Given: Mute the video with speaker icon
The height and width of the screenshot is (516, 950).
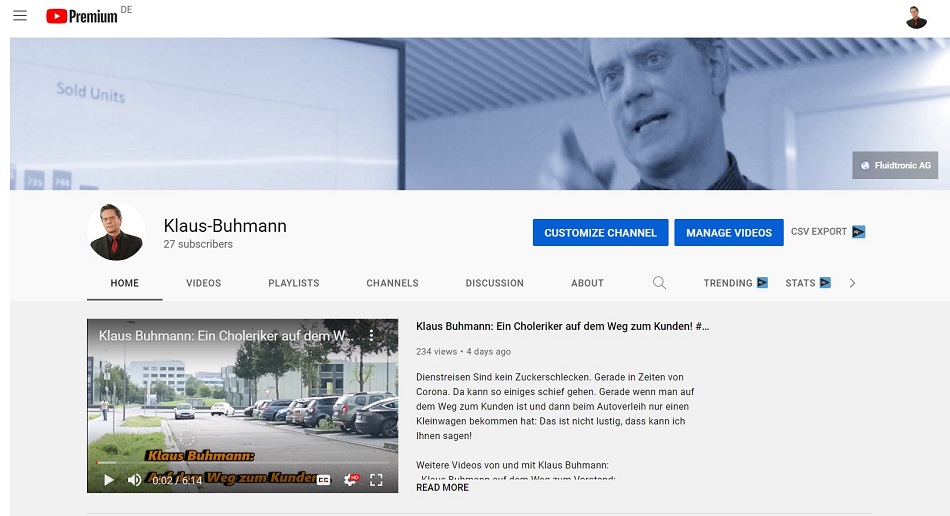Looking at the screenshot, I should [134, 480].
